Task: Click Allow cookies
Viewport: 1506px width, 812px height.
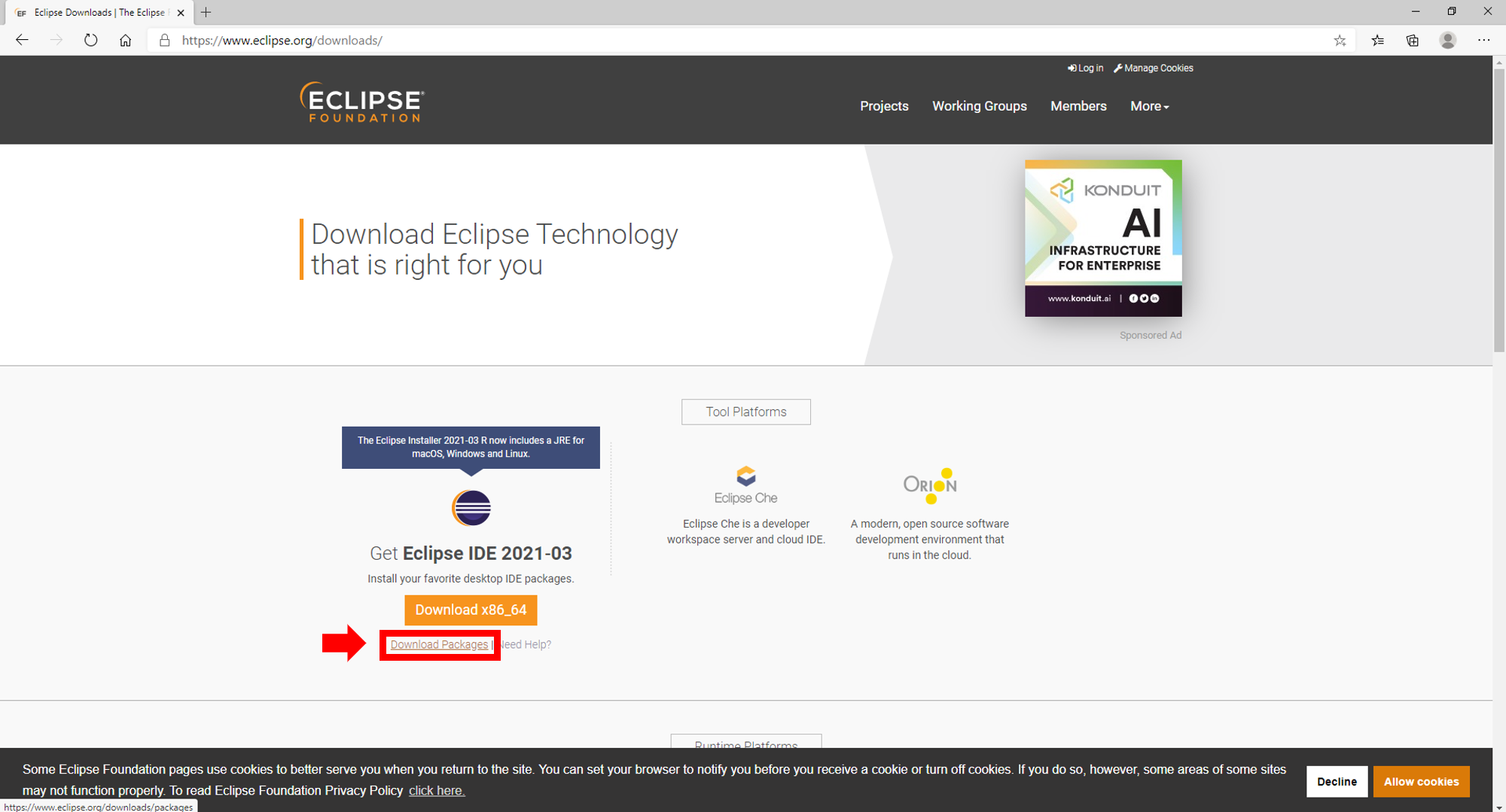Action: [x=1421, y=781]
